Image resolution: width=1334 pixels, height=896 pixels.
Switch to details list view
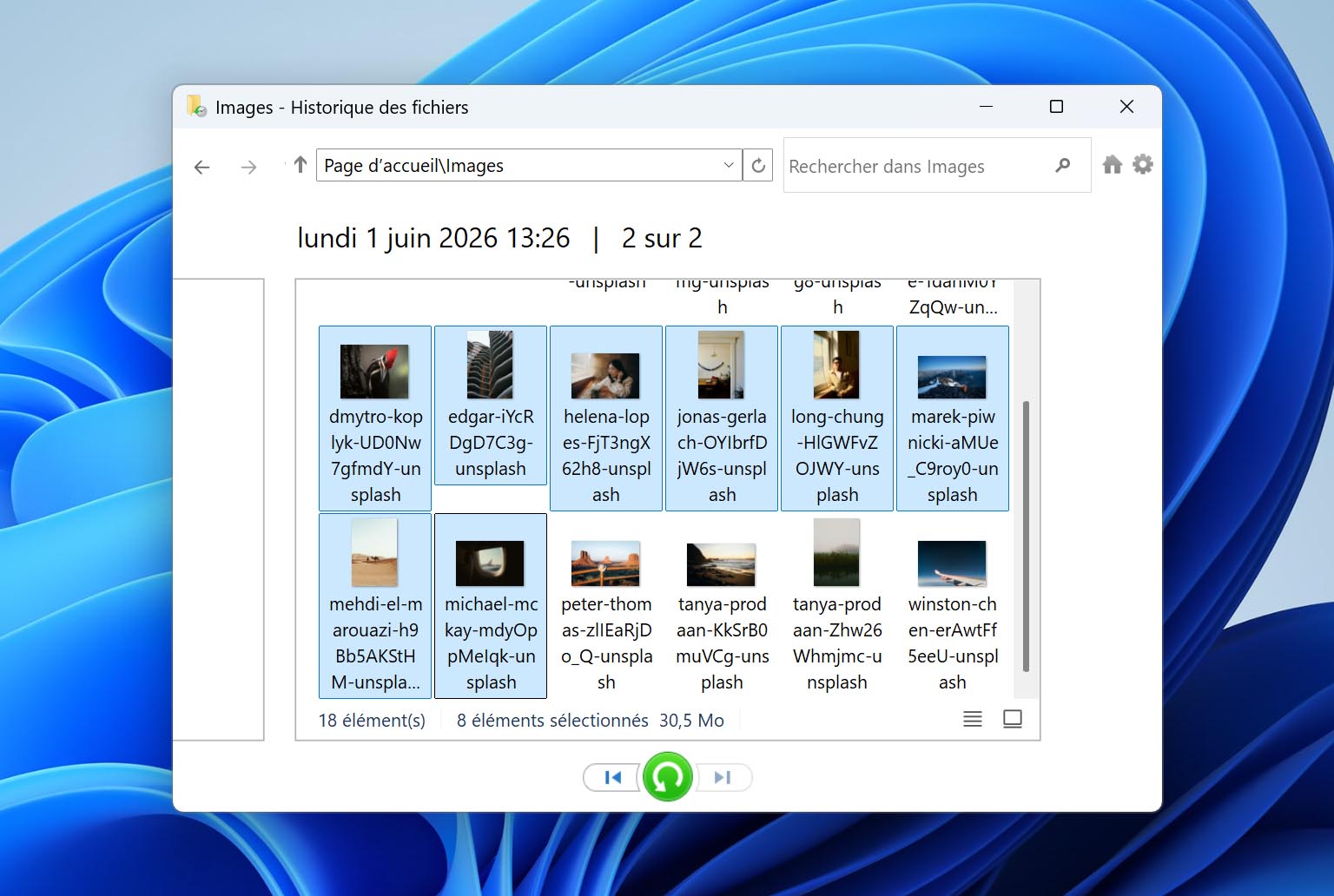coord(973,719)
